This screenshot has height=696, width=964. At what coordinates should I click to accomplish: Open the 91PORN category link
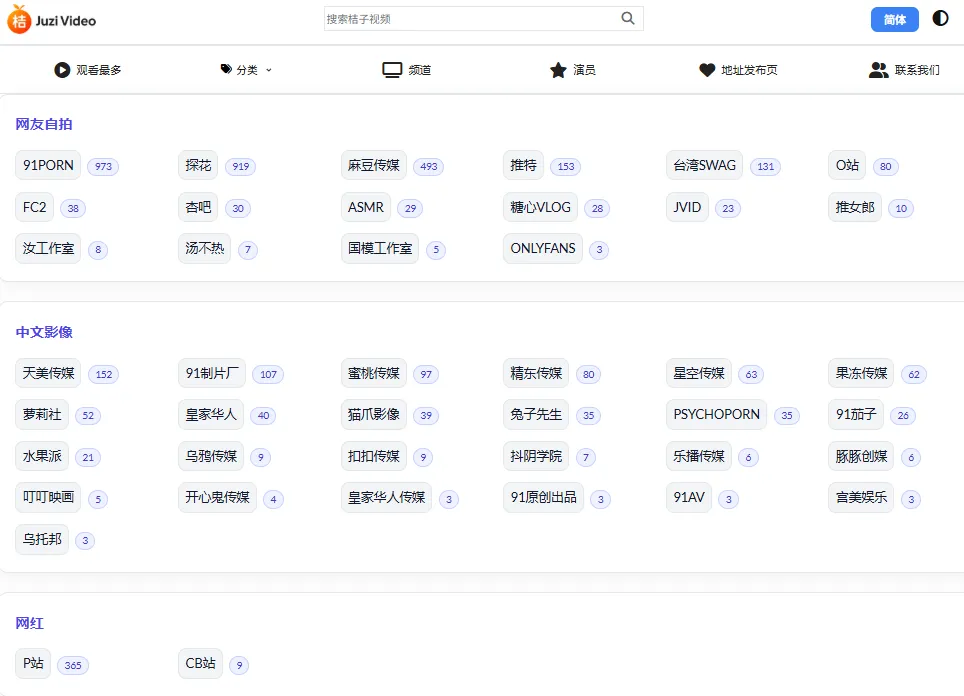click(x=47, y=166)
